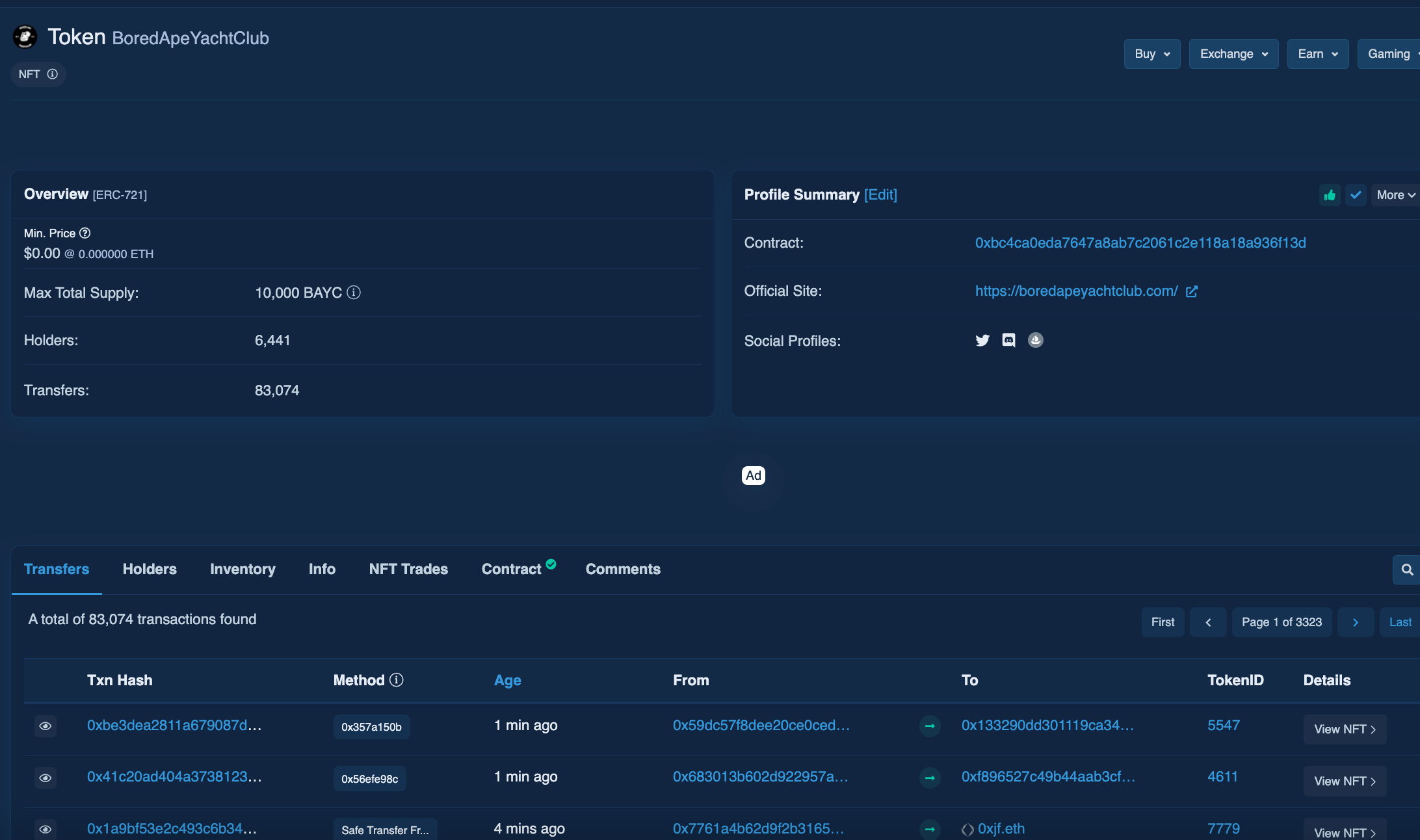Viewport: 1420px width, 840px height.
Task: Click the green verified badge on Contract tab
Action: tap(551, 564)
